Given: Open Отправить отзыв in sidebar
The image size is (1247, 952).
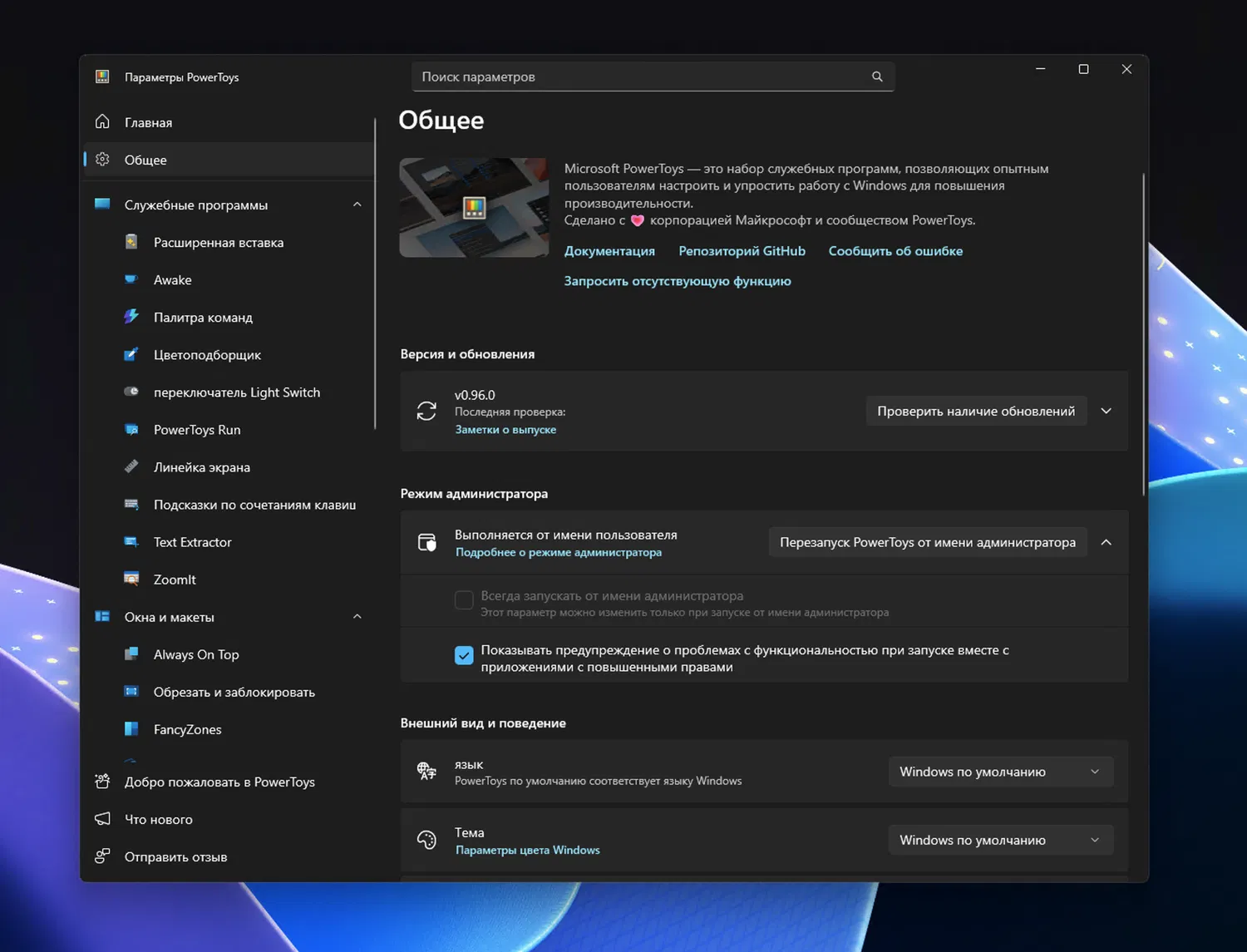Looking at the screenshot, I should (x=229, y=856).
